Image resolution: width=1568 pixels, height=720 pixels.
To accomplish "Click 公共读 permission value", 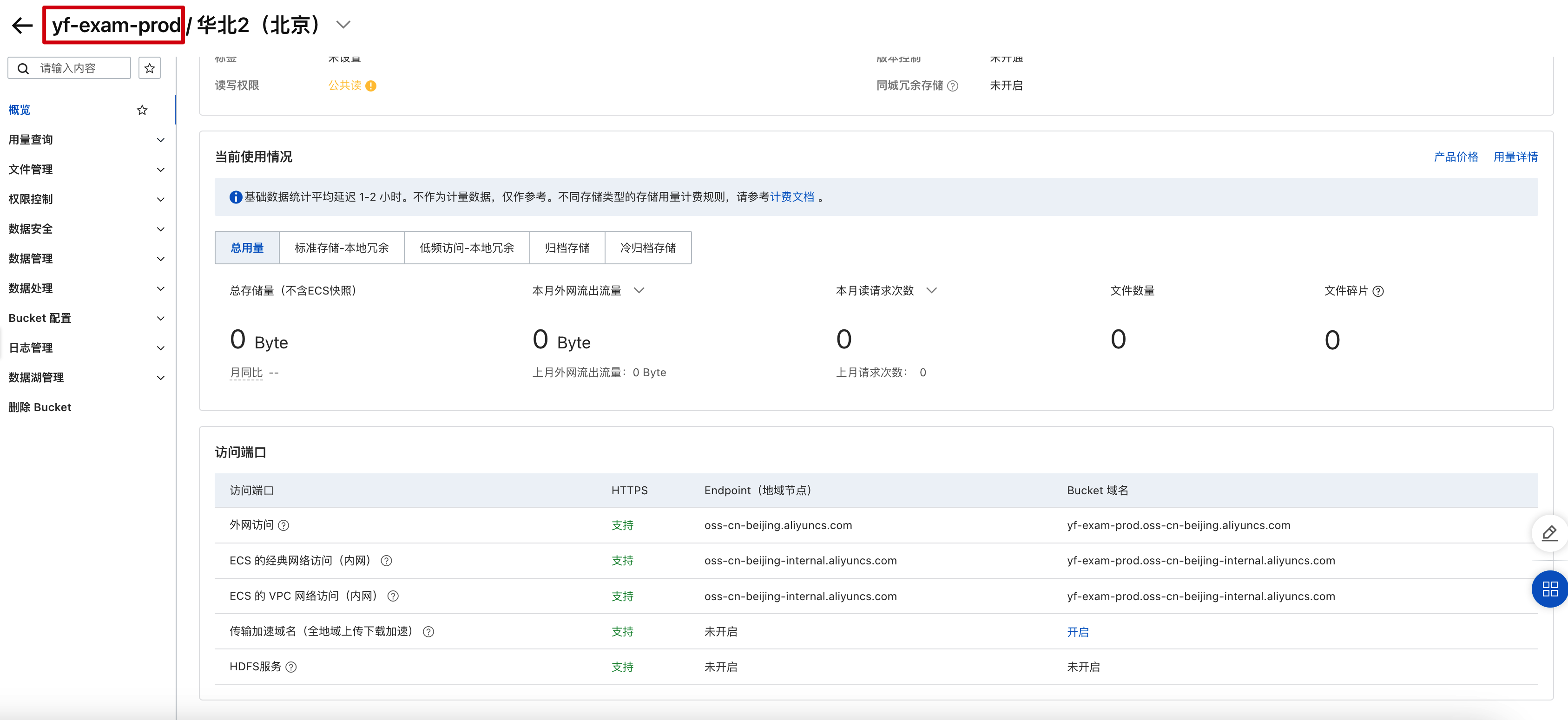I will (345, 85).
